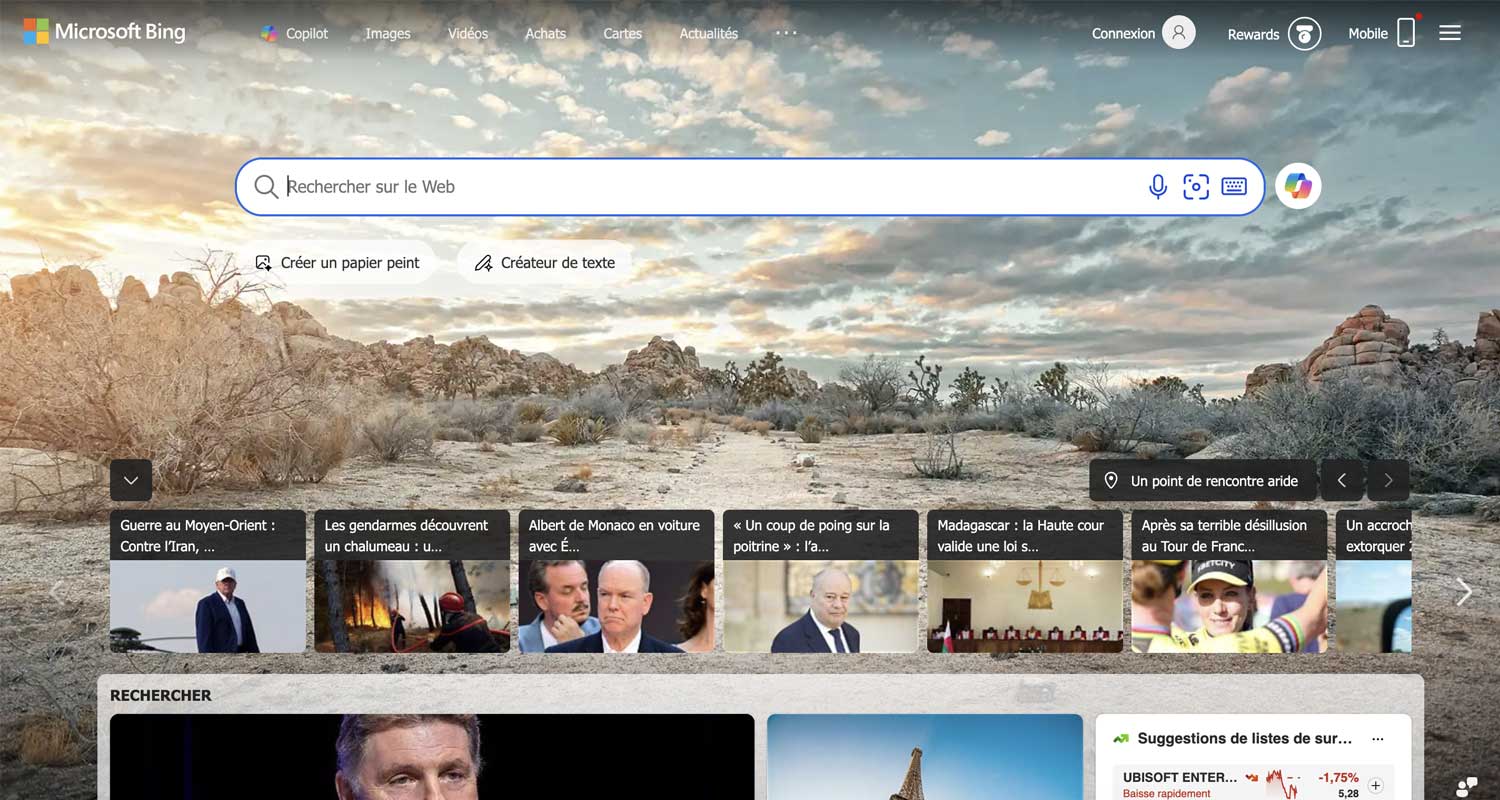Click Suggestions de listes de sur... title
The height and width of the screenshot is (800, 1500).
pyautogui.click(x=1244, y=739)
